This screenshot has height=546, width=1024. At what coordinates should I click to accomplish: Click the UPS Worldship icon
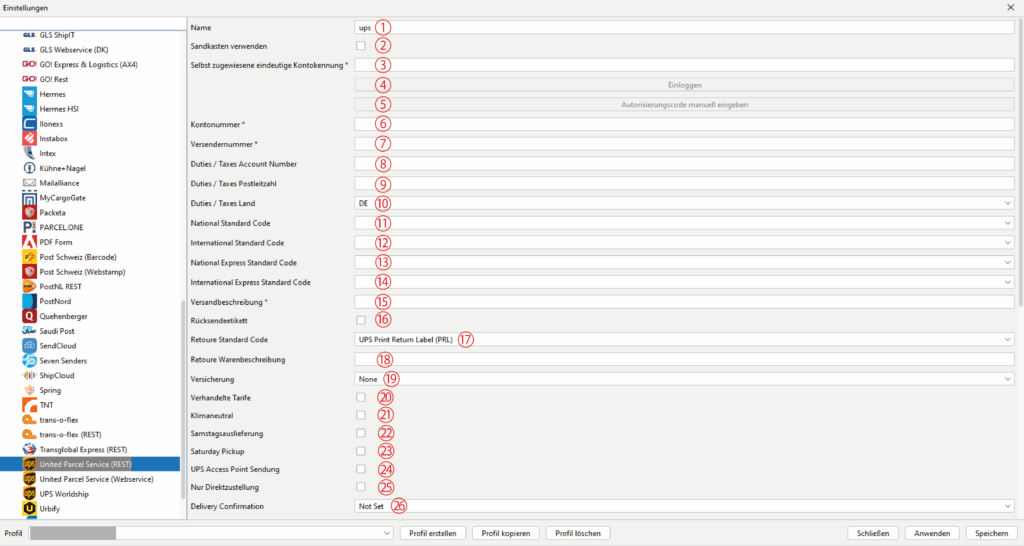pos(29,494)
